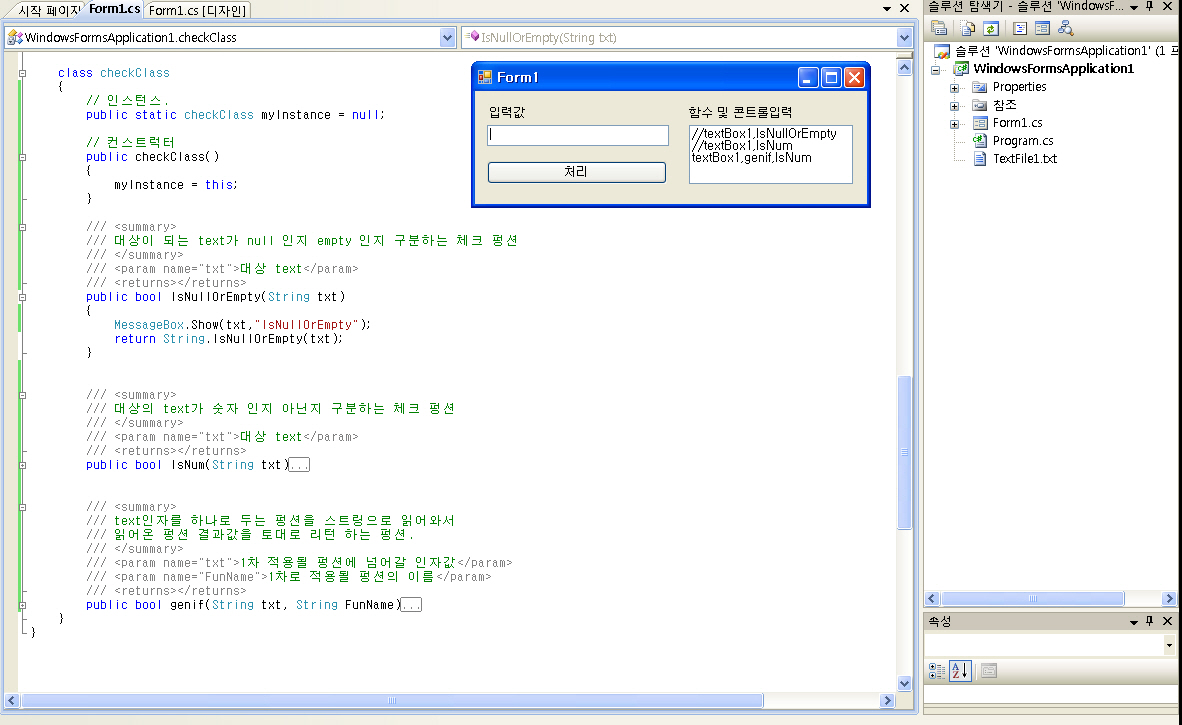Close the Form1 window

click(x=854, y=78)
